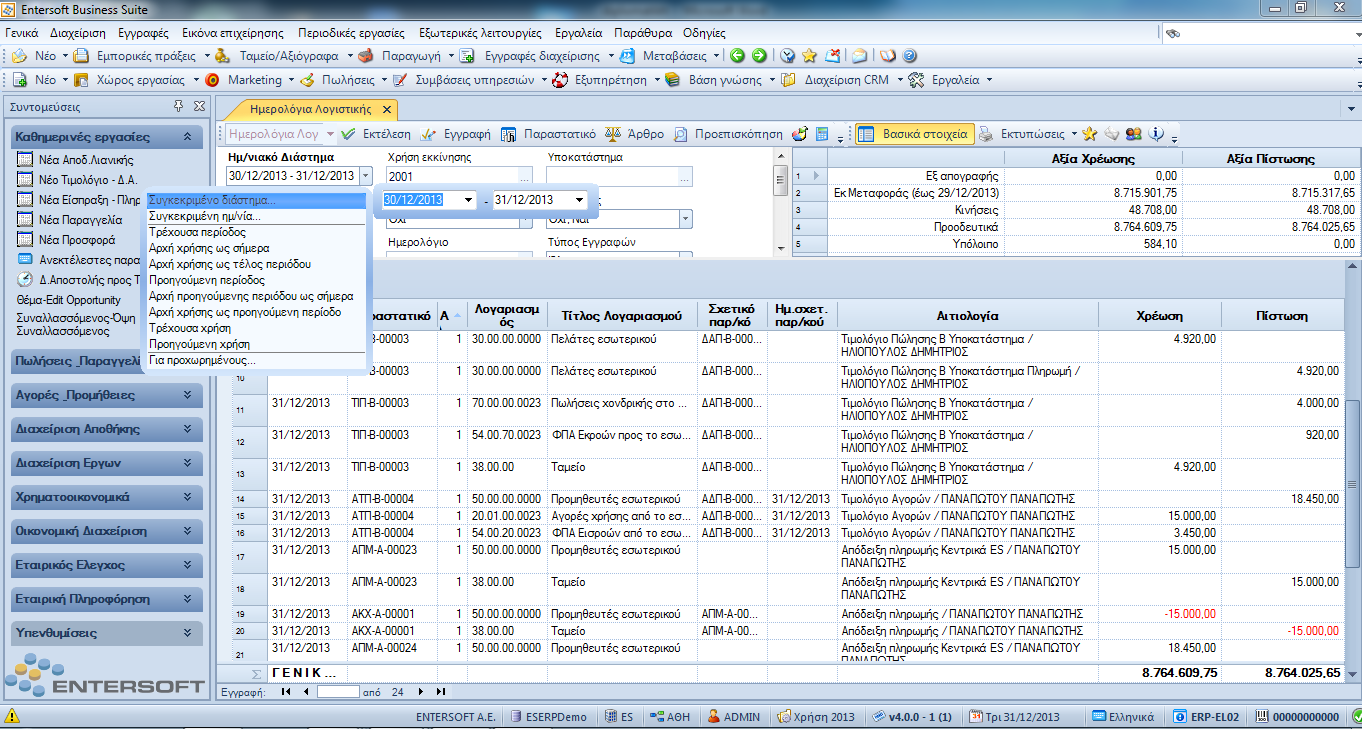Screen dimensions: 1362x729
Task: Open Νέα Αποδ.Λιανικής shortcut
Action: [x=76, y=160]
